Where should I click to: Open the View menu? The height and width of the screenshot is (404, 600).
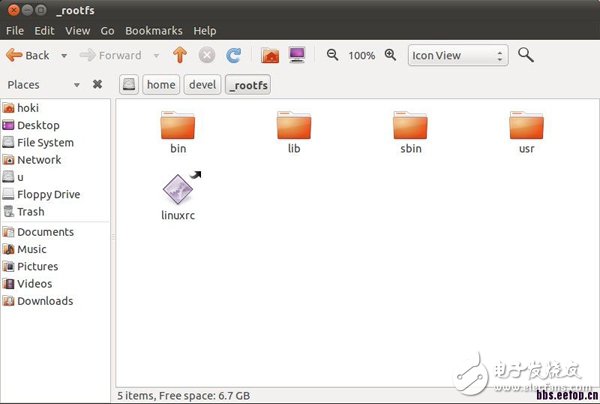pyautogui.click(x=78, y=31)
